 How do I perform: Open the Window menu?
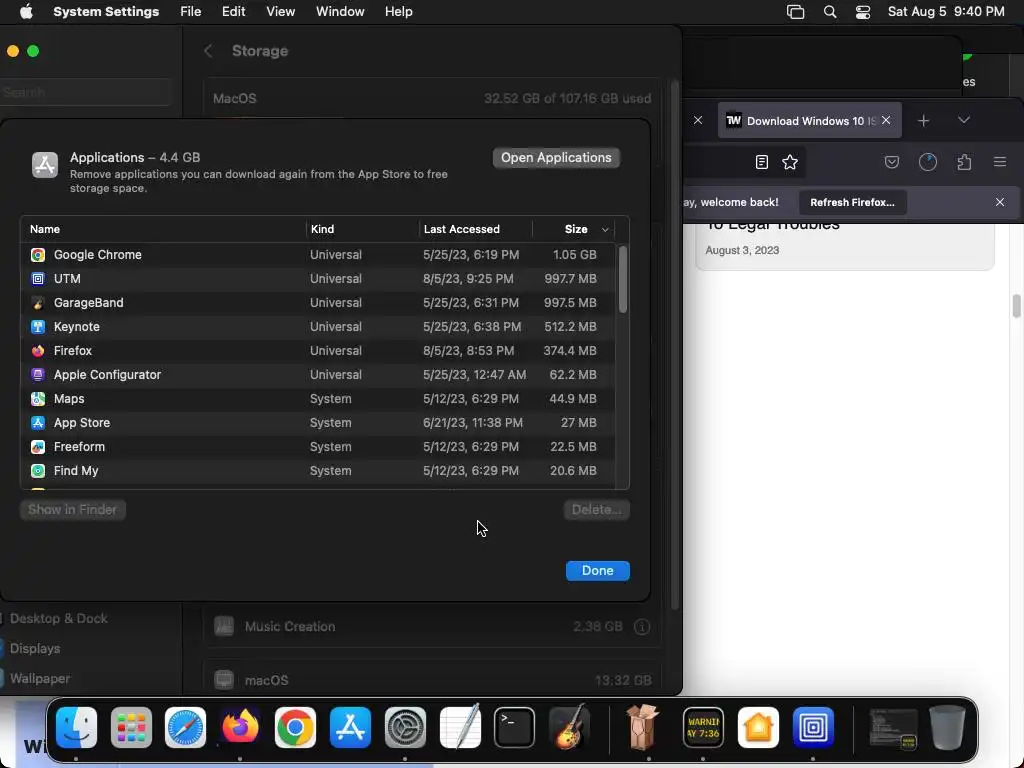pos(340,12)
